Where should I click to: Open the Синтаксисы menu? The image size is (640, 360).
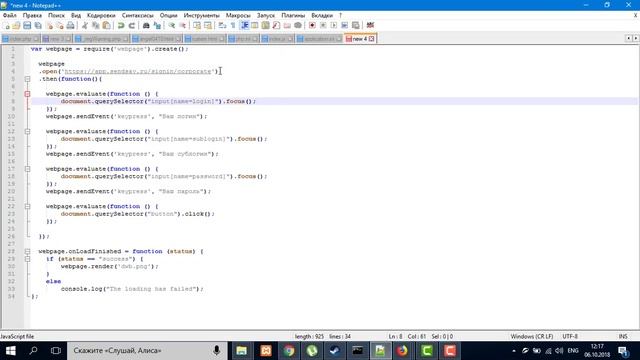(138, 15)
